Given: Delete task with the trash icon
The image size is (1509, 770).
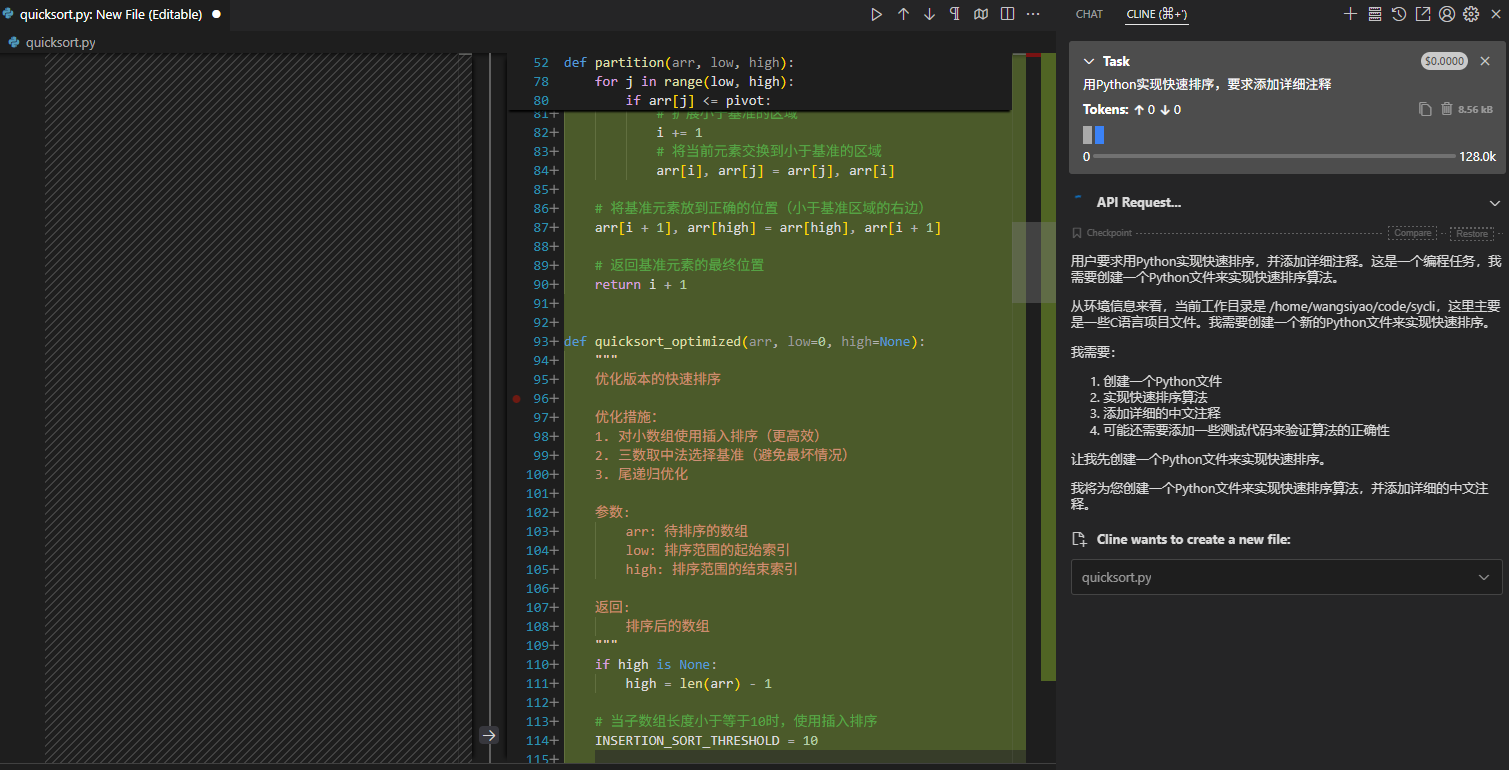Looking at the screenshot, I should click(1446, 109).
